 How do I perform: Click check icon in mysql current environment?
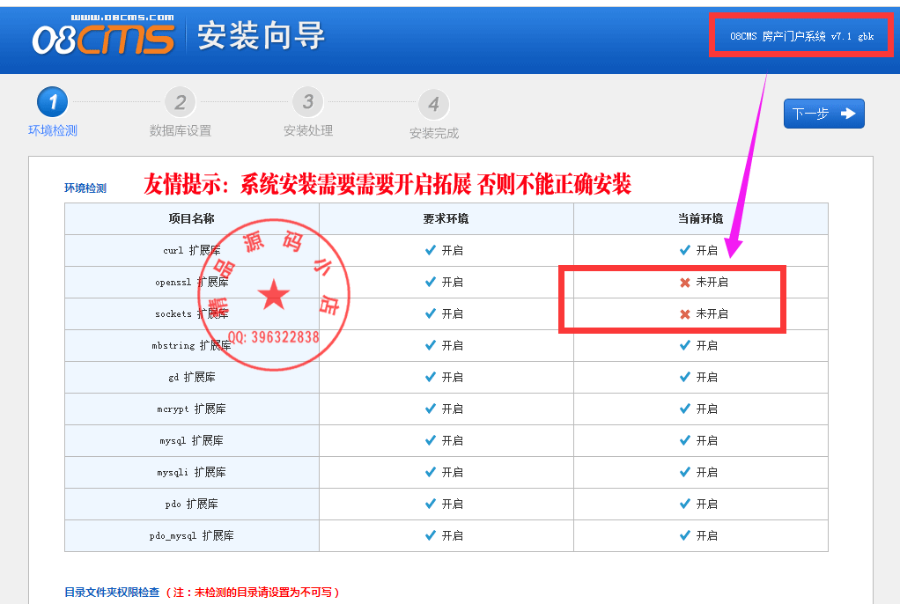coord(685,440)
